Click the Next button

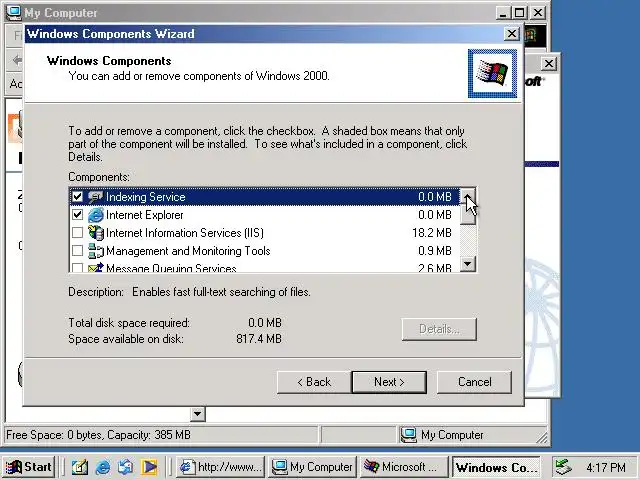click(x=389, y=382)
